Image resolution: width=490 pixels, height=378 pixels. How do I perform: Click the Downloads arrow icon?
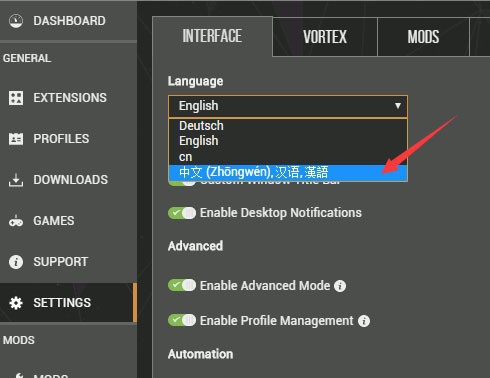click(x=16, y=180)
